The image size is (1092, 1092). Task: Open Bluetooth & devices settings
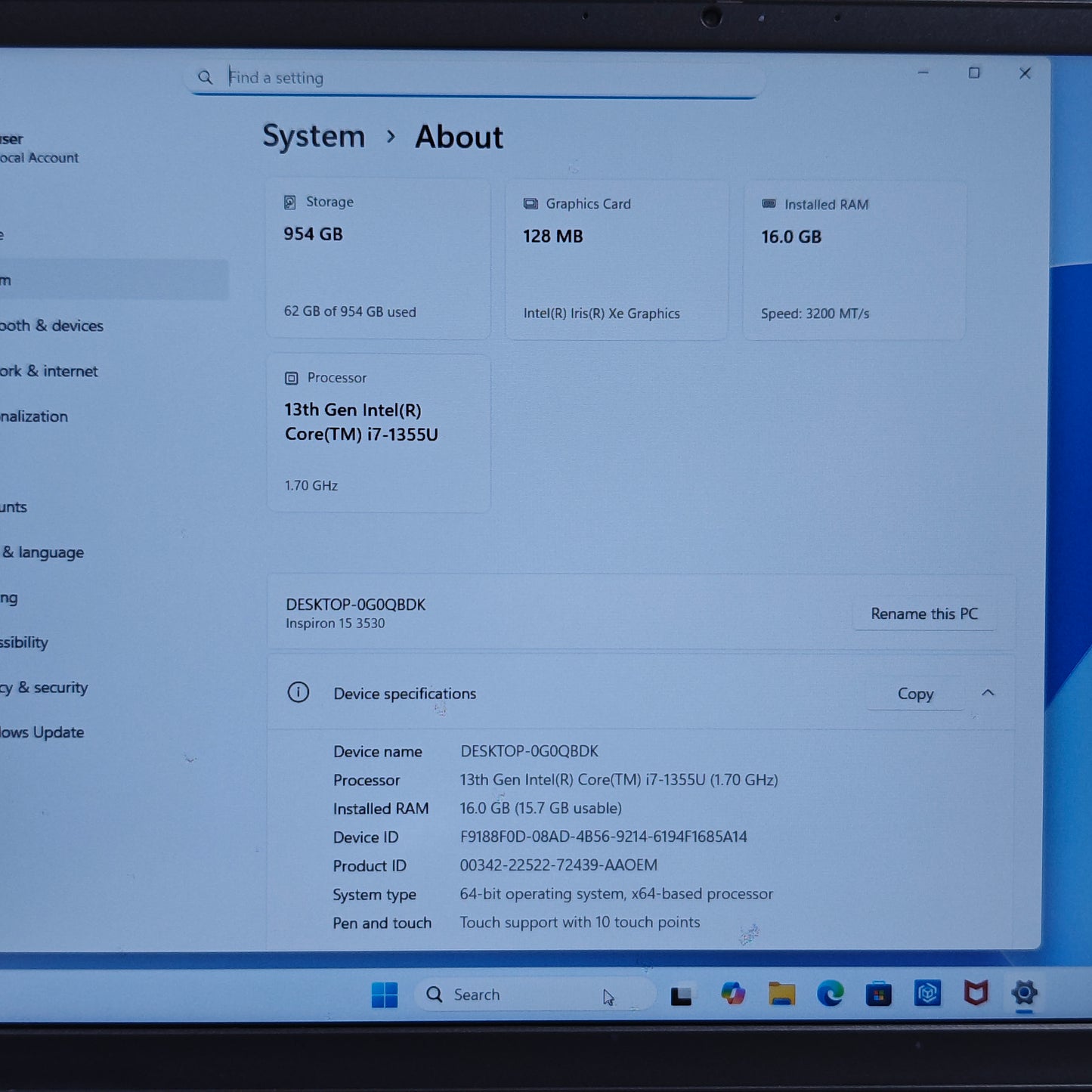[x=51, y=326]
